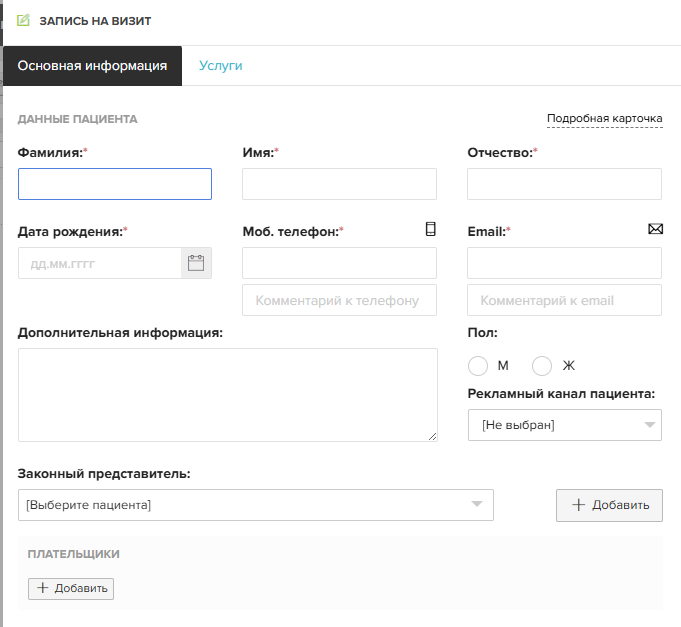Focus the Фамилия input field

coord(115,184)
